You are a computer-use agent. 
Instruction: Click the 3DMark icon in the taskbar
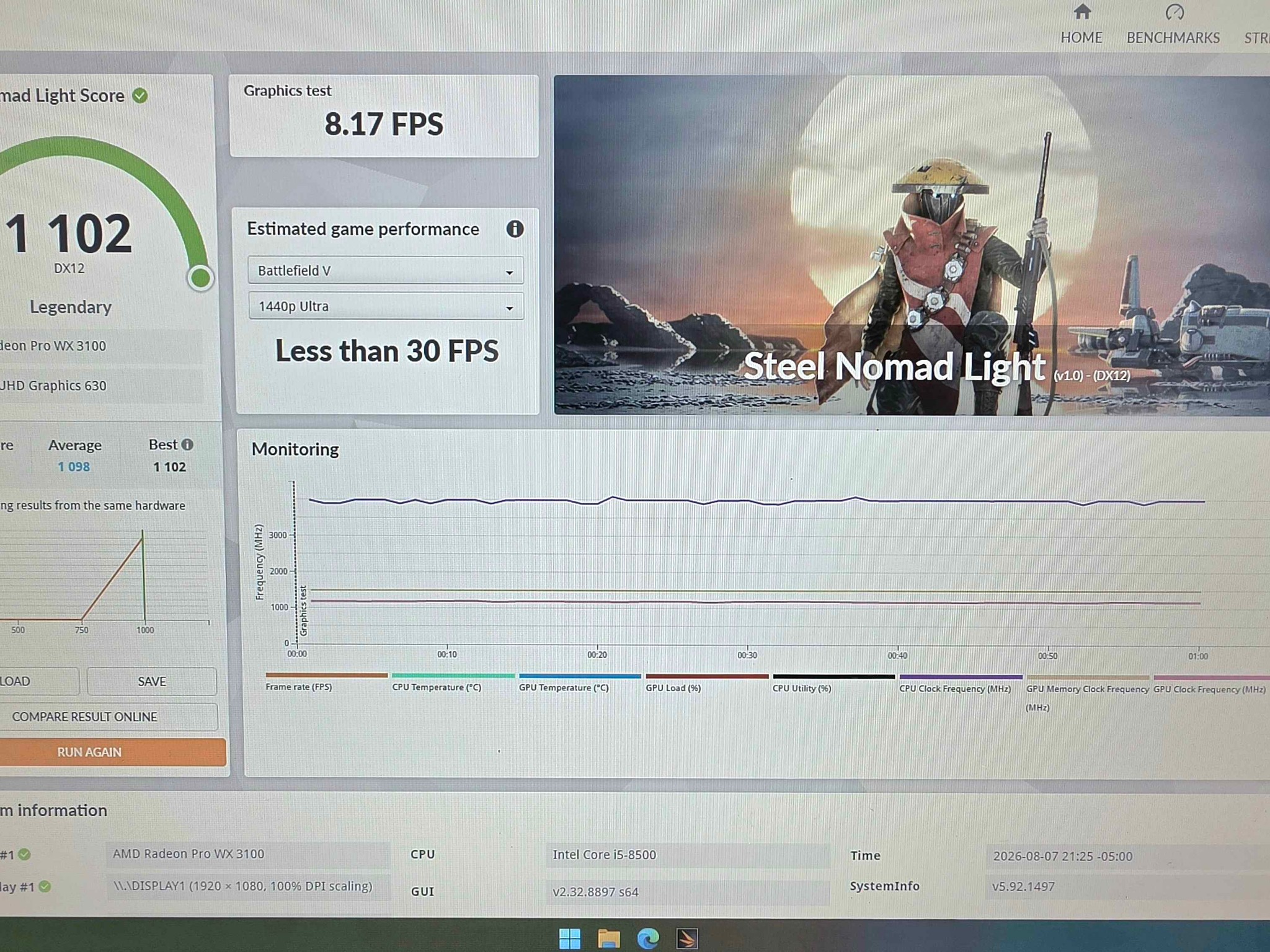tap(687, 938)
